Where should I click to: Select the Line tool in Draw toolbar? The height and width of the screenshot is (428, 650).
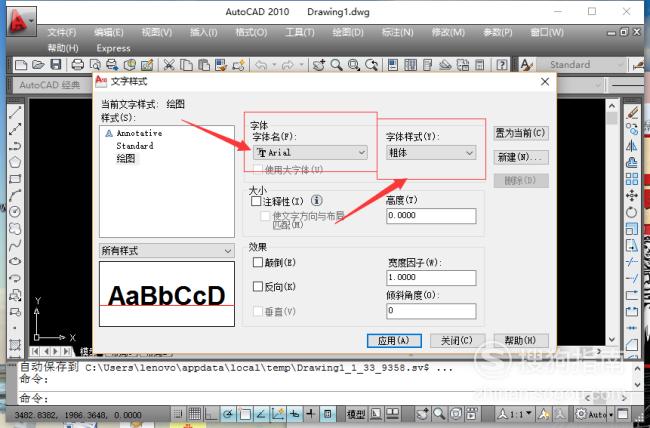(x=15, y=112)
